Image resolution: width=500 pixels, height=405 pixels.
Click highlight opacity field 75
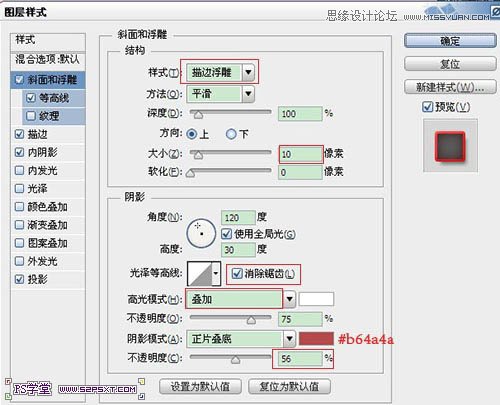coord(300,319)
